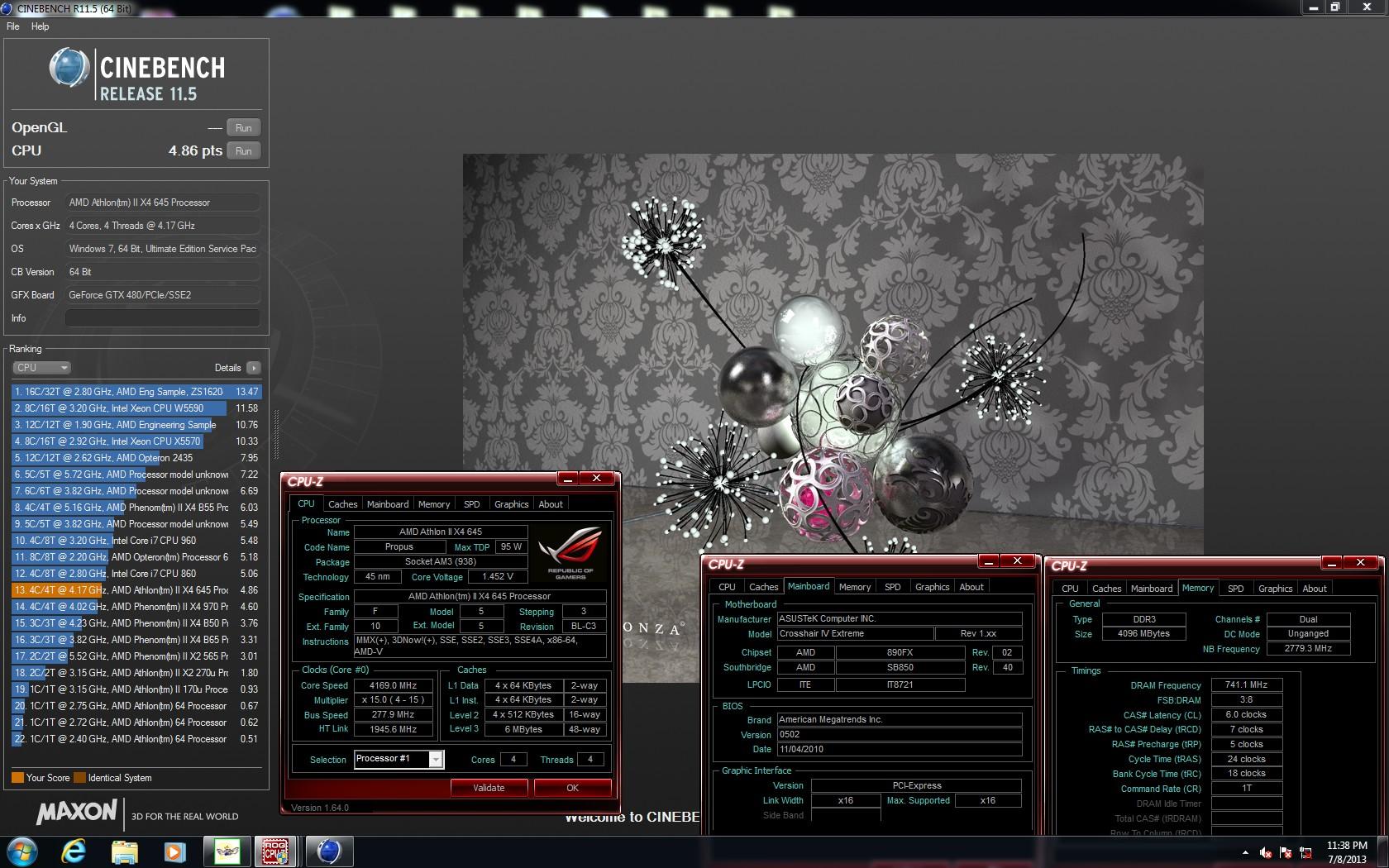This screenshot has height=868, width=1389.
Task: Click the Processor AMD Athlon II X4 645 field
Action: tap(162, 203)
